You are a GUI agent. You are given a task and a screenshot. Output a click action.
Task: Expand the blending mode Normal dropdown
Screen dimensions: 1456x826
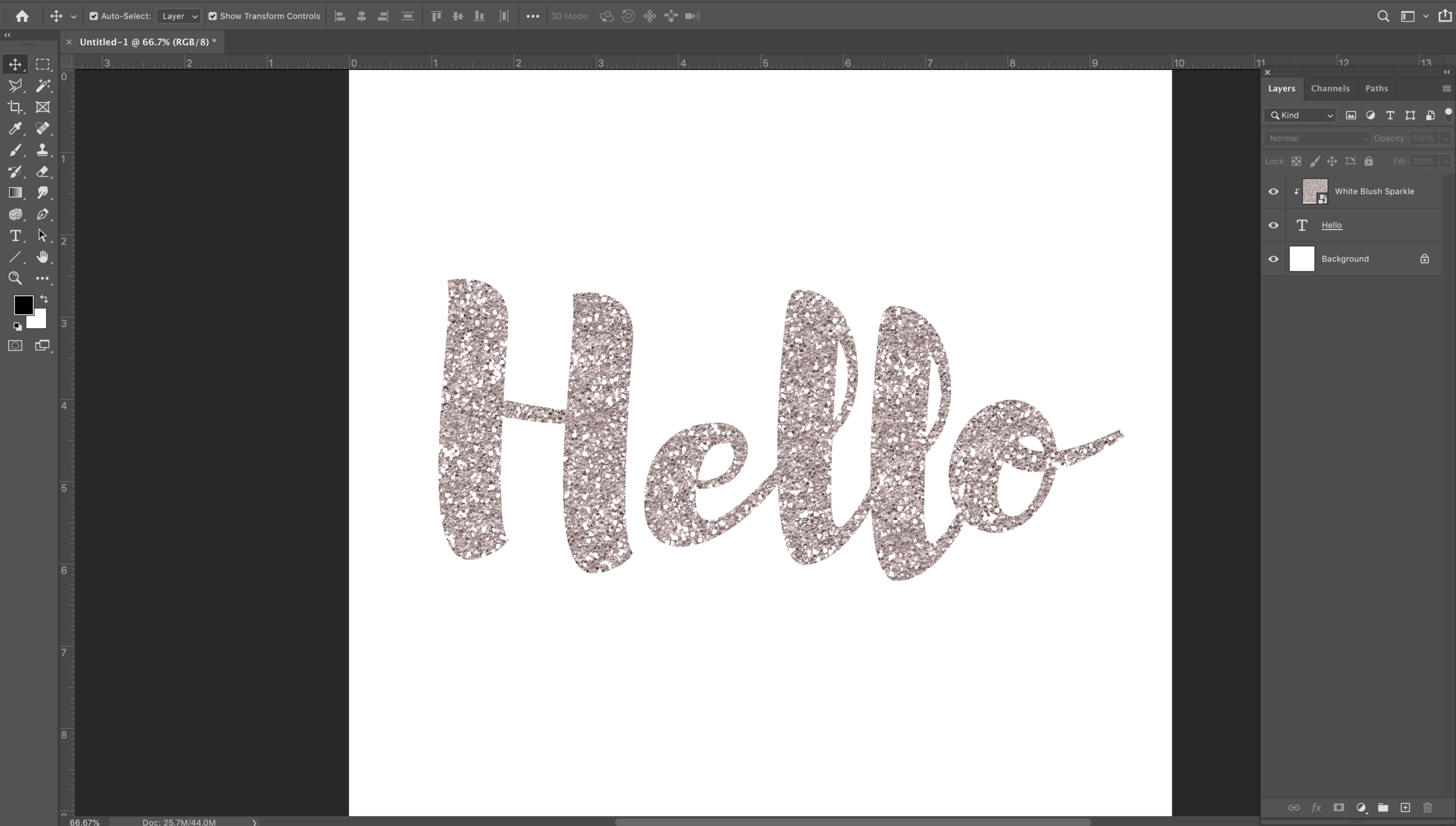tap(1317, 139)
